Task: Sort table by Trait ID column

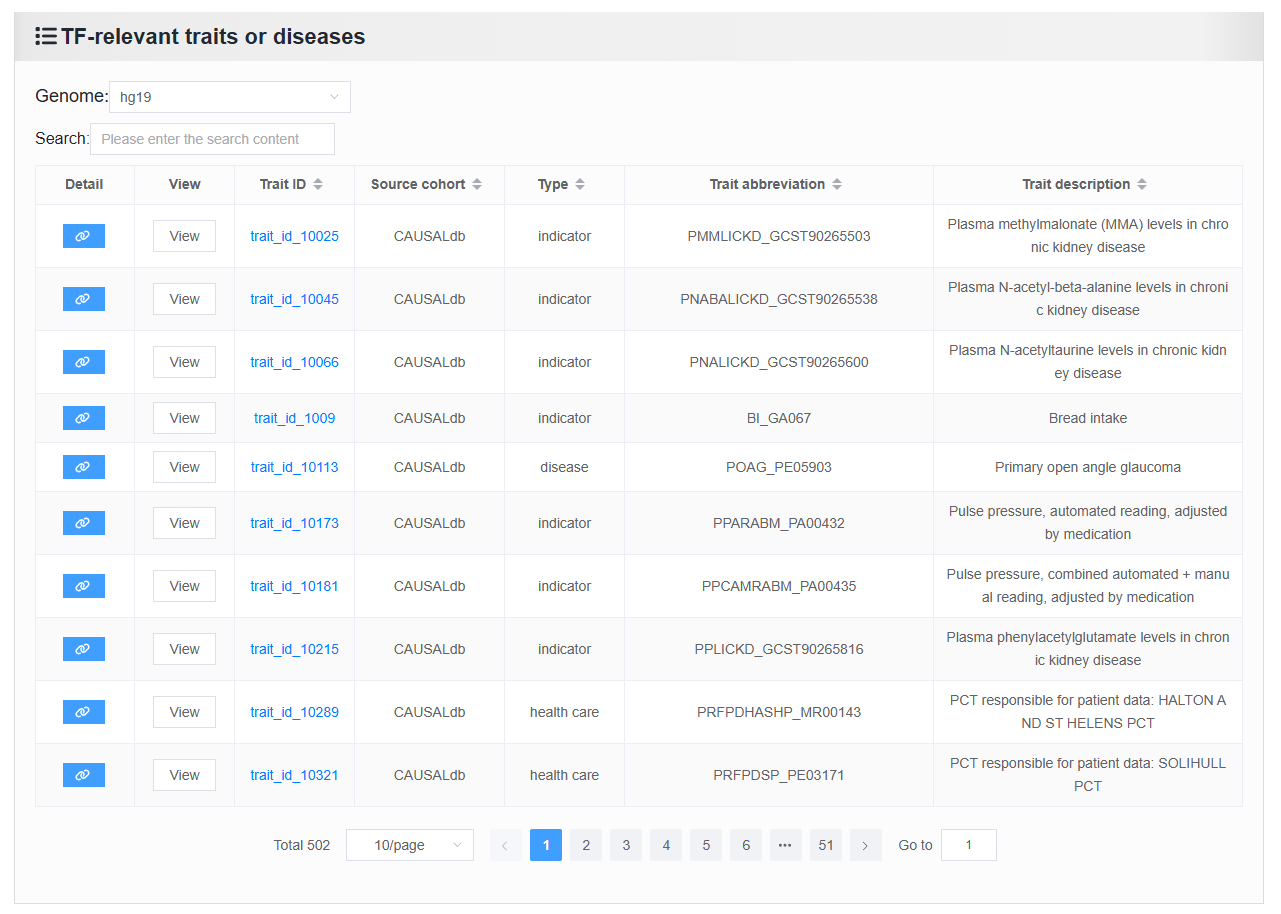Action: point(318,184)
